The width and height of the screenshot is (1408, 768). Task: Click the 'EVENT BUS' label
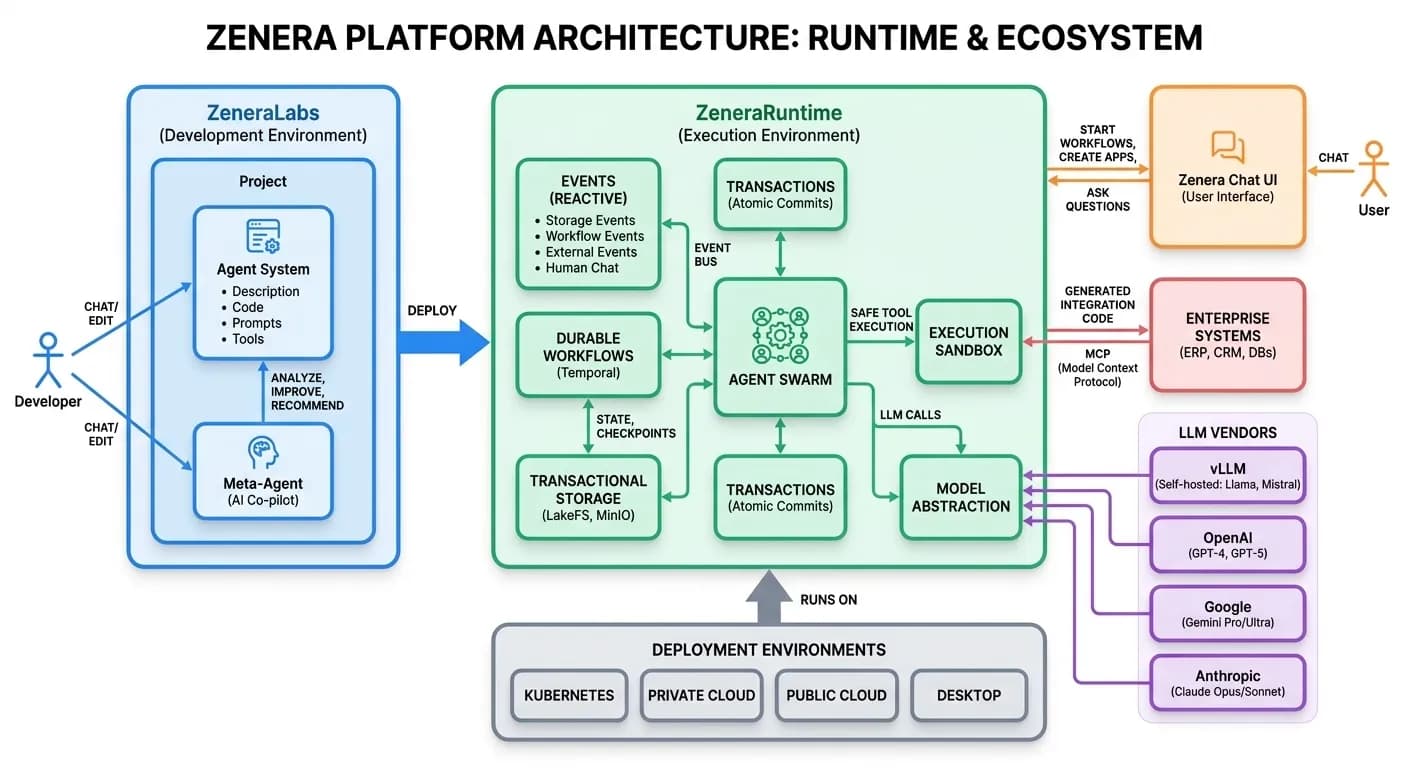tap(712, 255)
